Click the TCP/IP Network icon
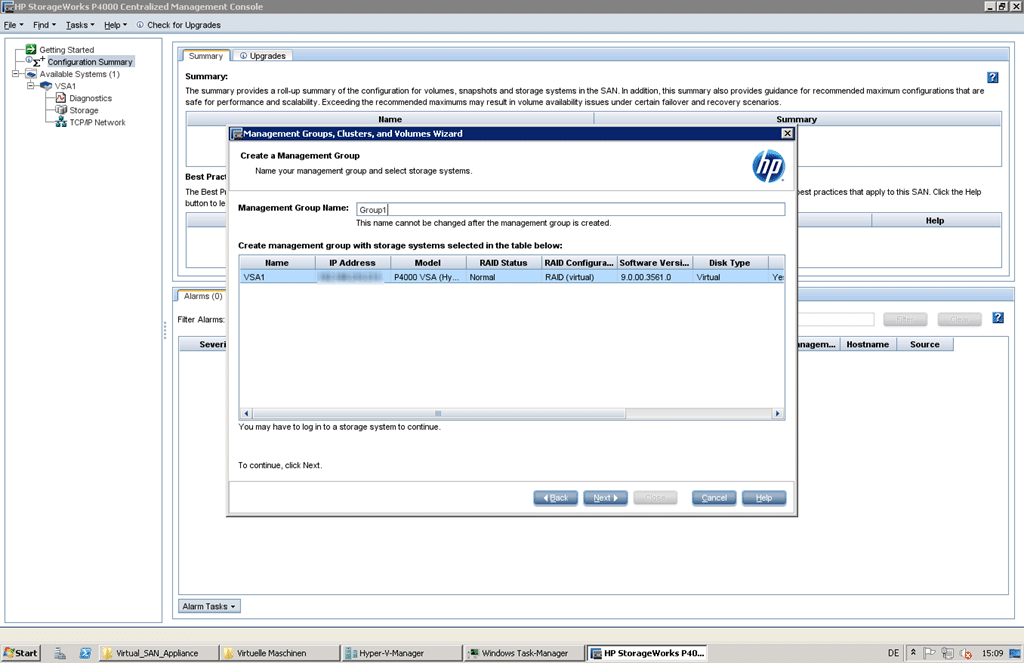 [x=61, y=122]
